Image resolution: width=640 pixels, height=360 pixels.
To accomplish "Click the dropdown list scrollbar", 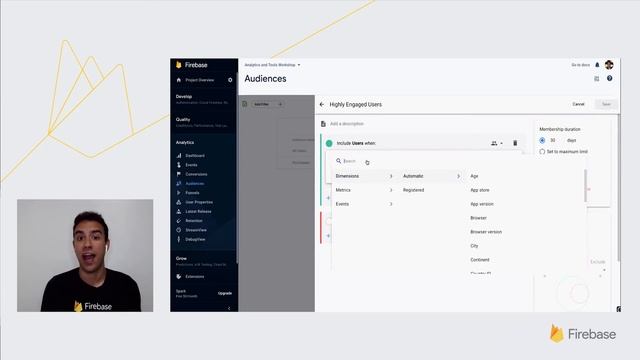I will [585, 186].
